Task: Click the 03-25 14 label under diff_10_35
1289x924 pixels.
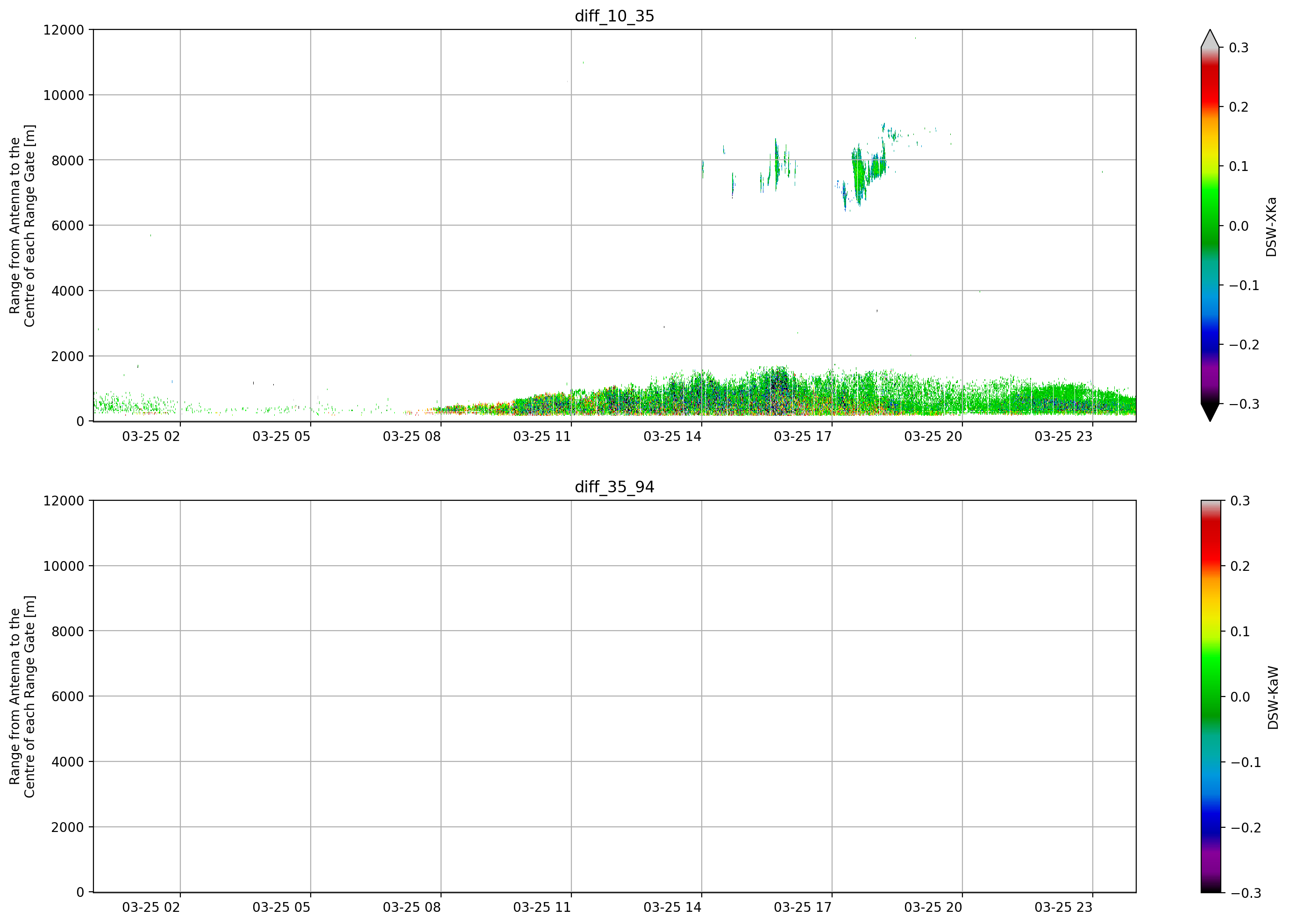Action: [672, 436]
